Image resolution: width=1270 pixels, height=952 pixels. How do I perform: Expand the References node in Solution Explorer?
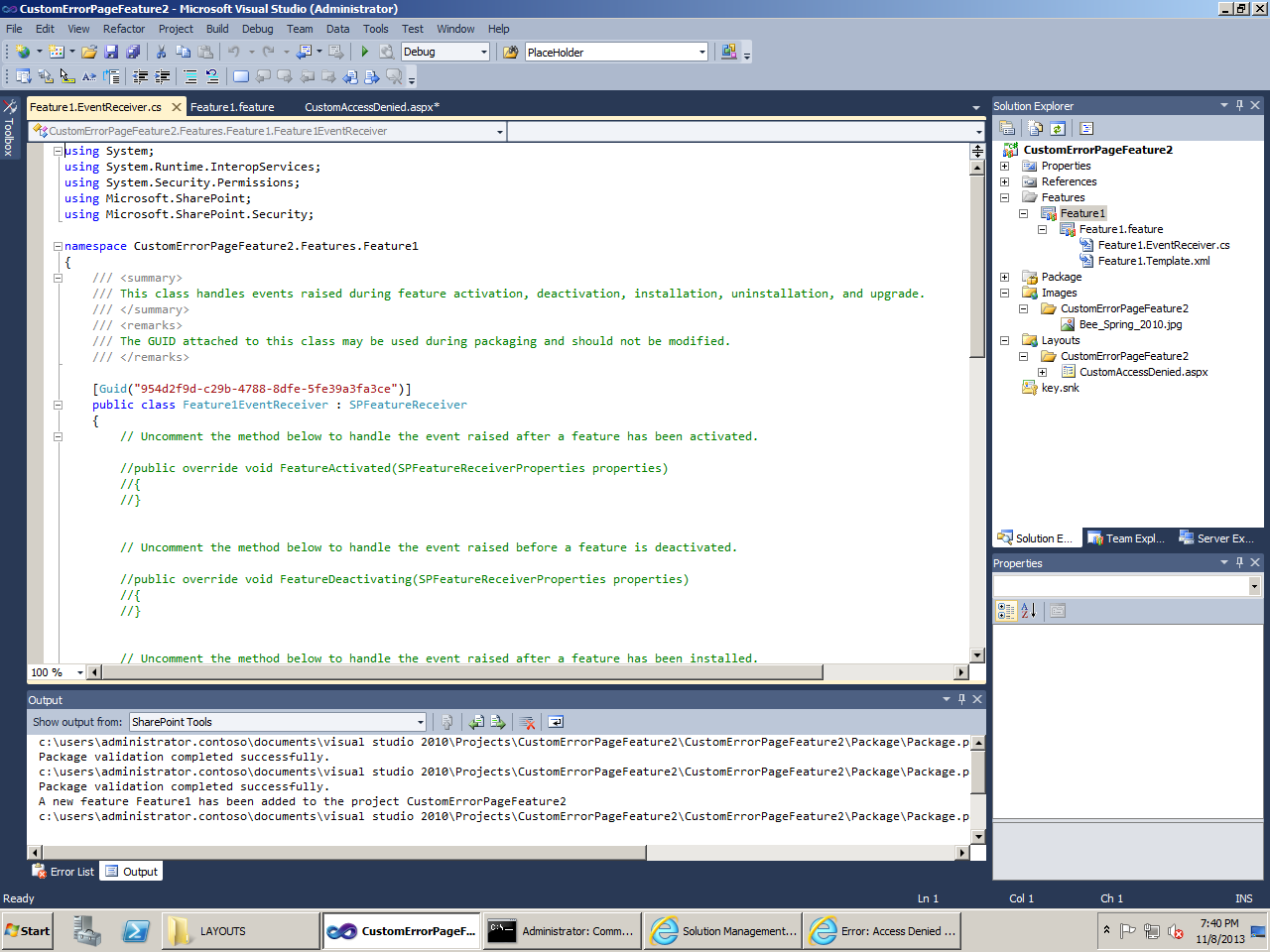[x=1004, y=181]
